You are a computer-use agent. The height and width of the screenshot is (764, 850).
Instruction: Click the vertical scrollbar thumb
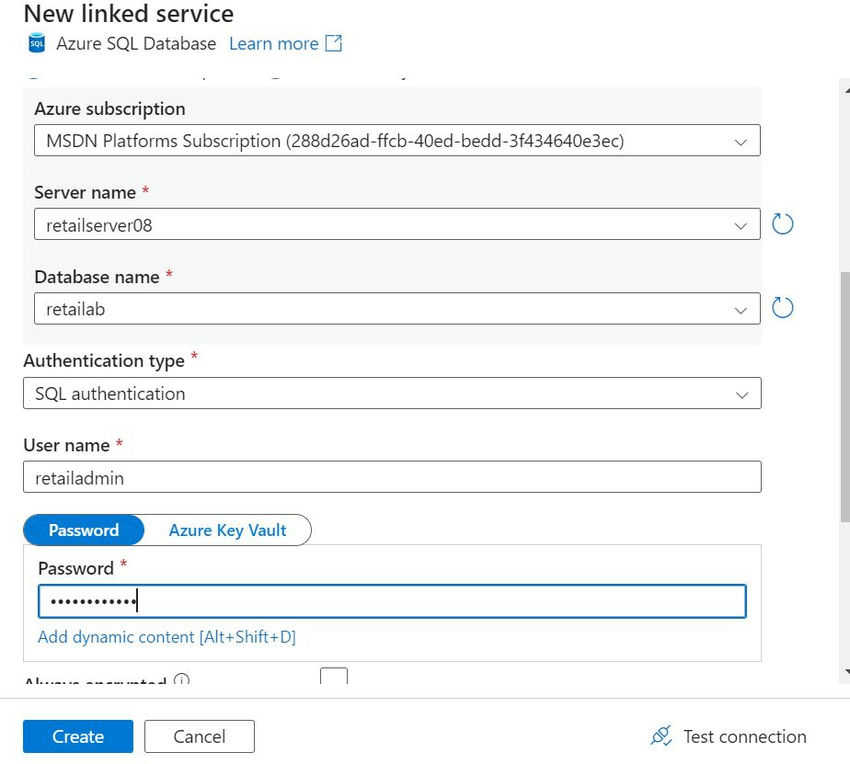click(844, 420)
